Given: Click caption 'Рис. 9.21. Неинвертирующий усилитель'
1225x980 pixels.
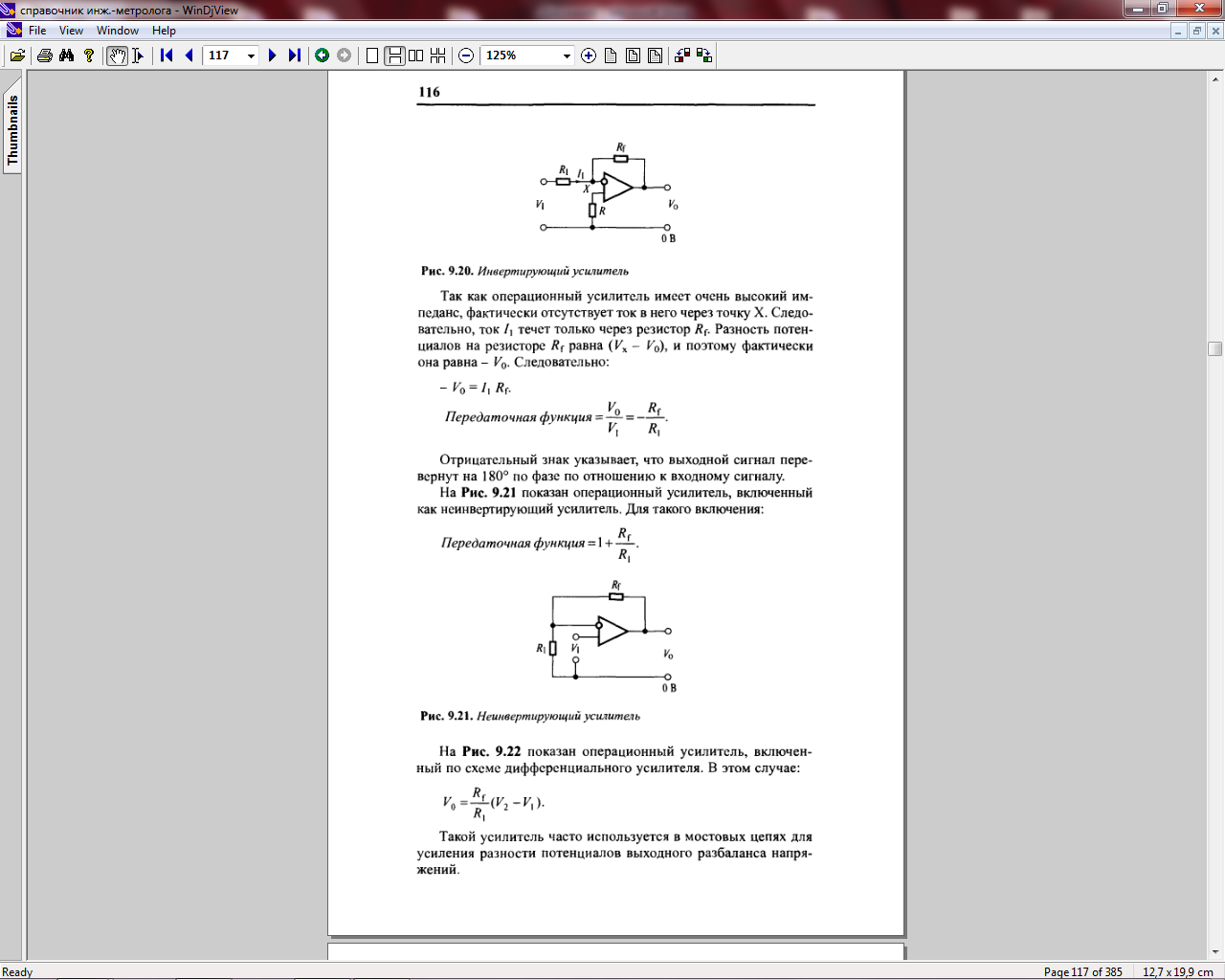Looking at the screenshot, I should tap(530, 716).
